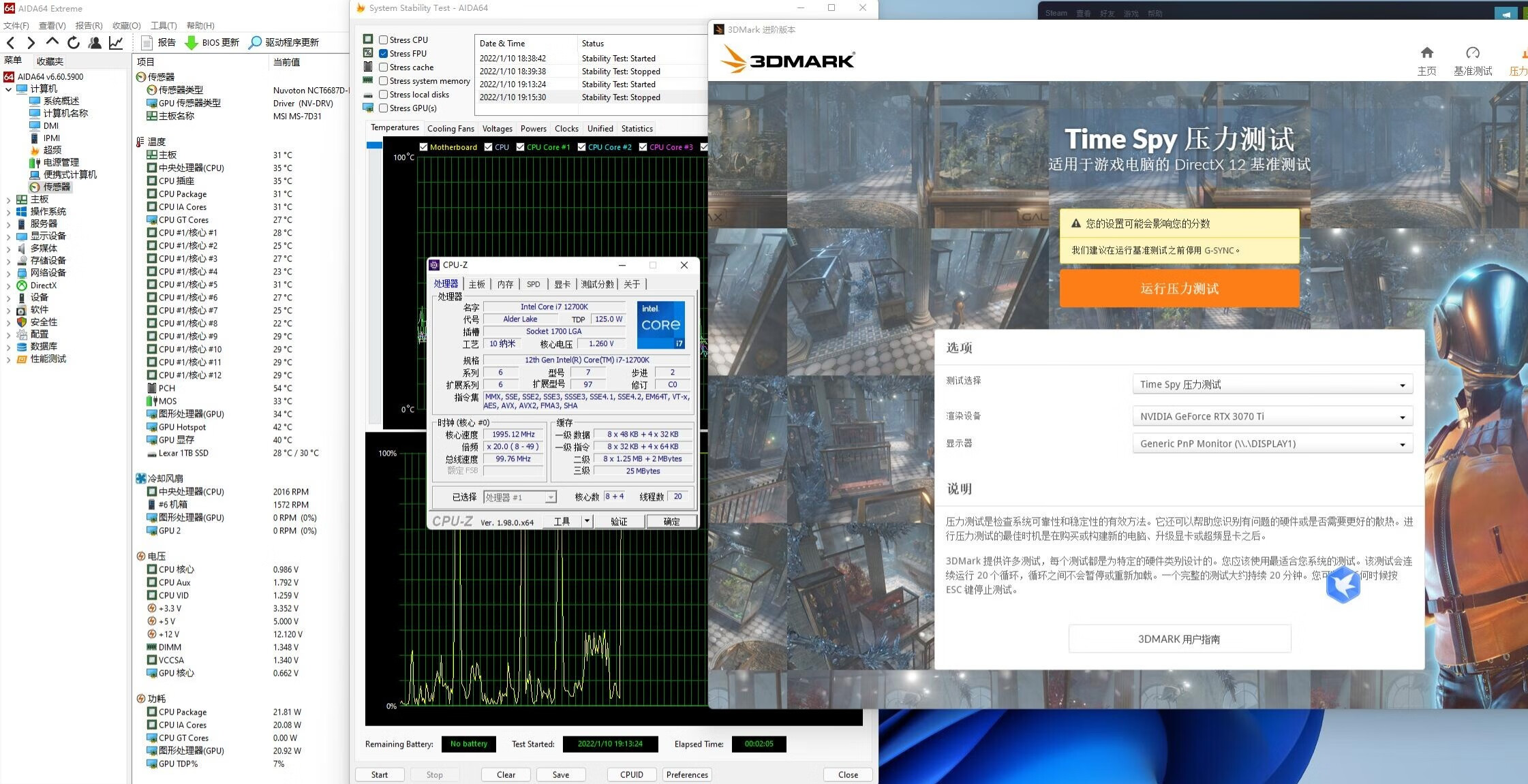Click Start in Stability Test
Viewport: 1528px width, 784px height.
pos(380,775)
